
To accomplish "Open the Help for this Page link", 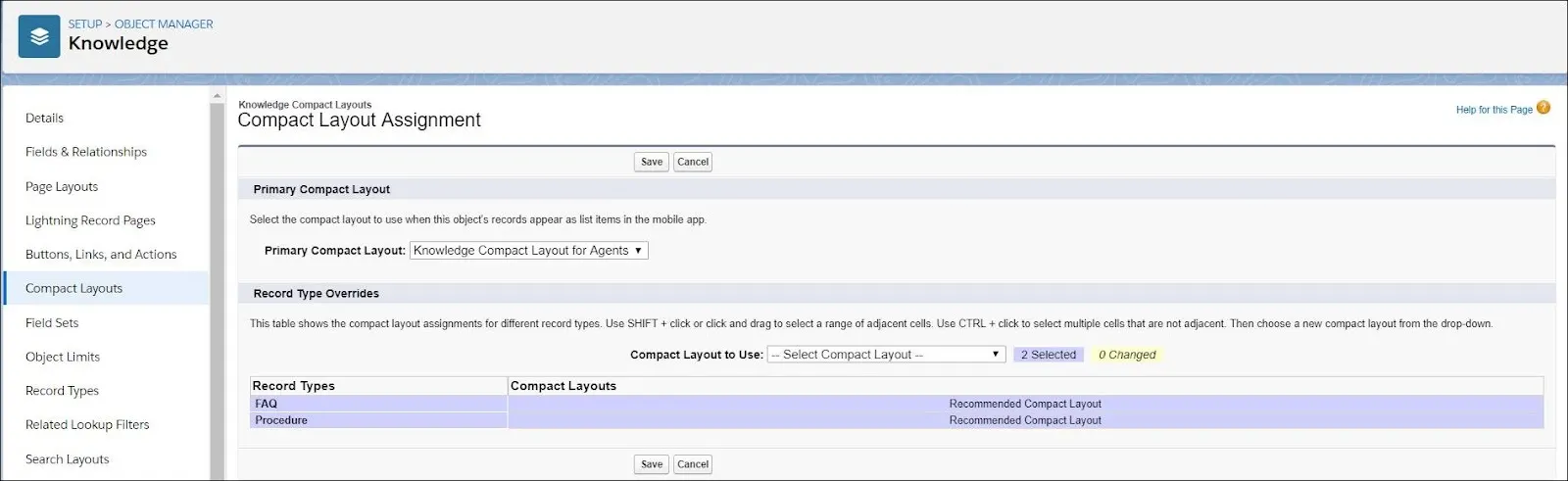I will point(1494,110).
